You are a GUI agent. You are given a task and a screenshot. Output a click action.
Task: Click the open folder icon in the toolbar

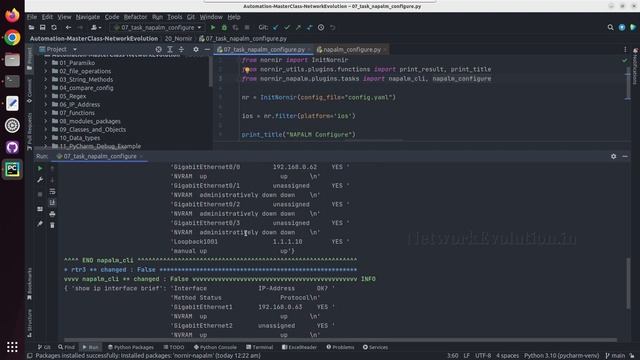31,27
